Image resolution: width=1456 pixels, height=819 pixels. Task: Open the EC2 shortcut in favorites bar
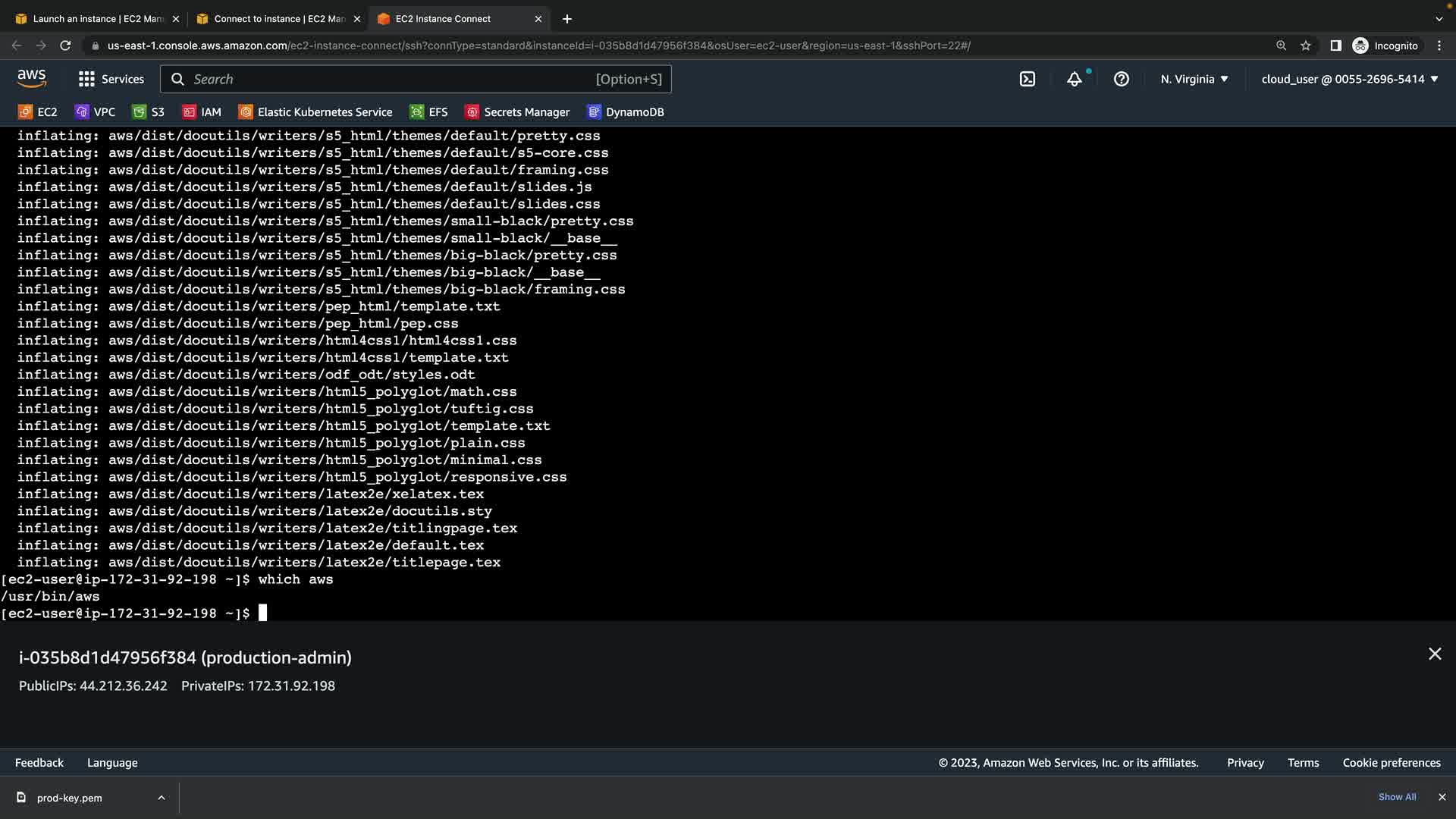(38, 112)
